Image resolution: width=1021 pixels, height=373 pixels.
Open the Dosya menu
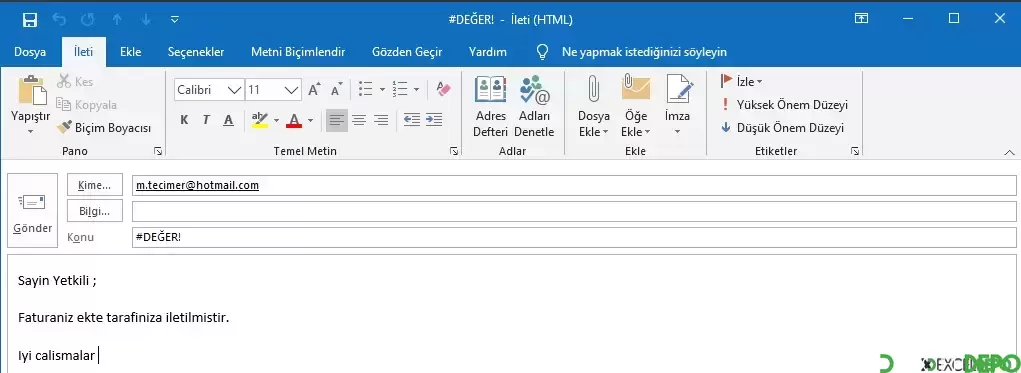point(30,52)
